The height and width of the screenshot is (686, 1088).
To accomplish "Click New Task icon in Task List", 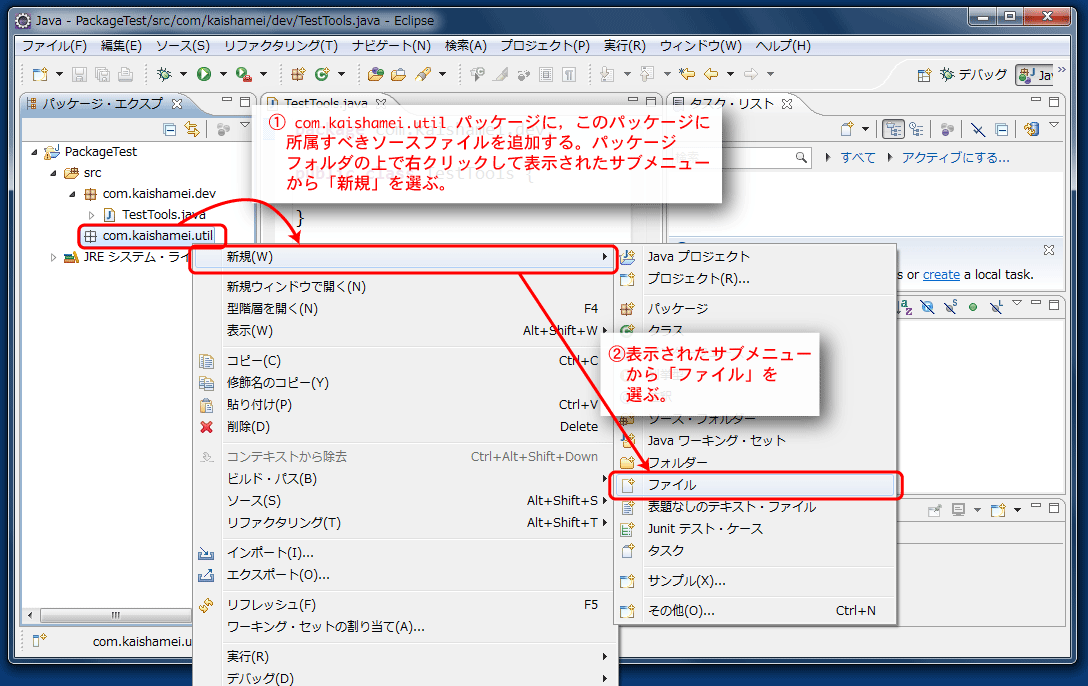I will [847, 129].
